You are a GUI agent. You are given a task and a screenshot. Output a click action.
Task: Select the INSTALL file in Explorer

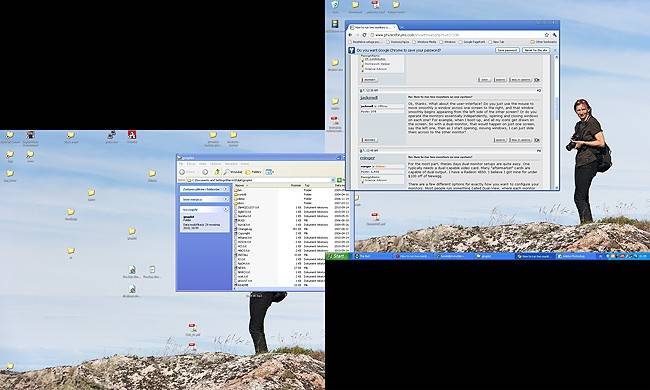coord(242,255)
